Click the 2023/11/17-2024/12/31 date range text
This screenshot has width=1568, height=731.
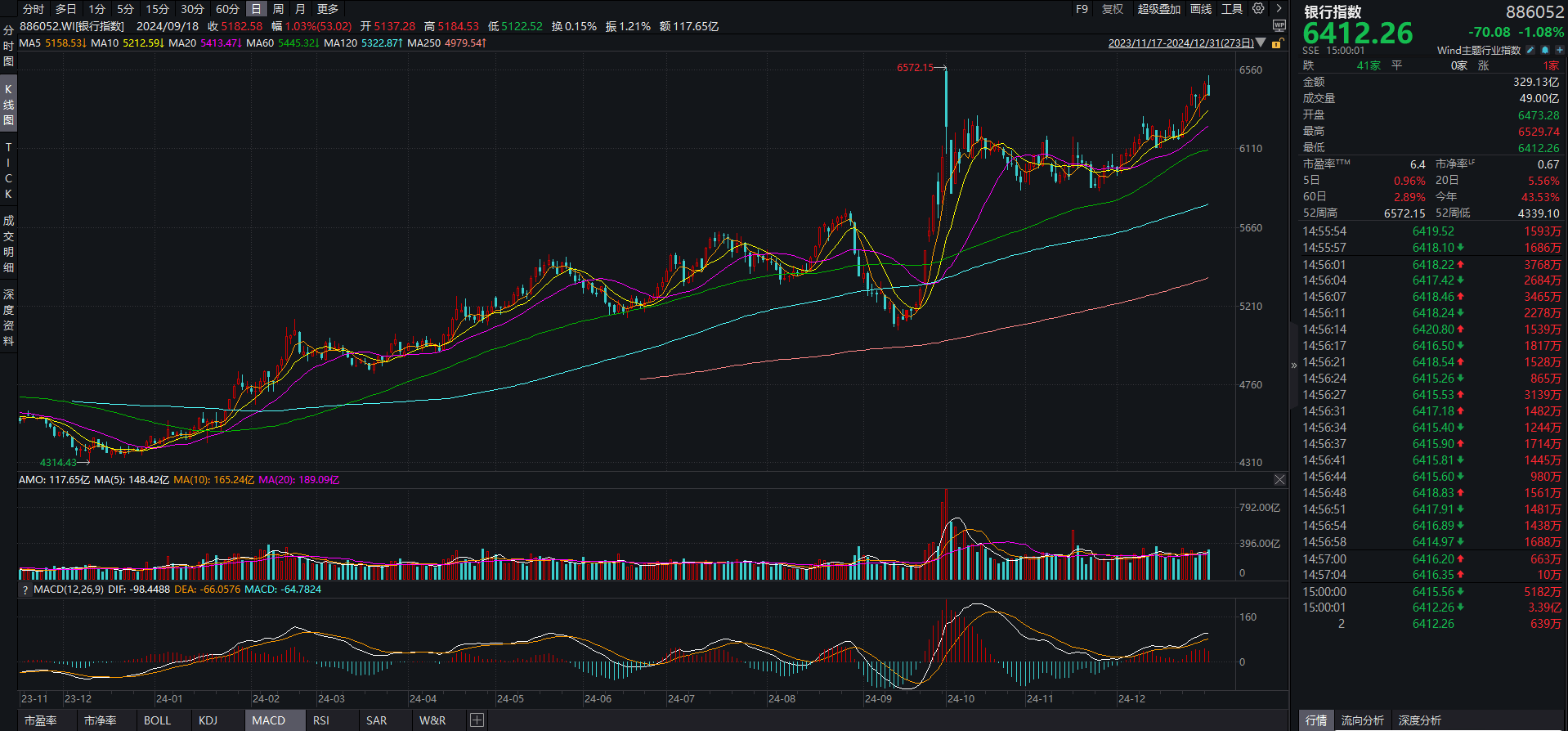(1180, 43)
